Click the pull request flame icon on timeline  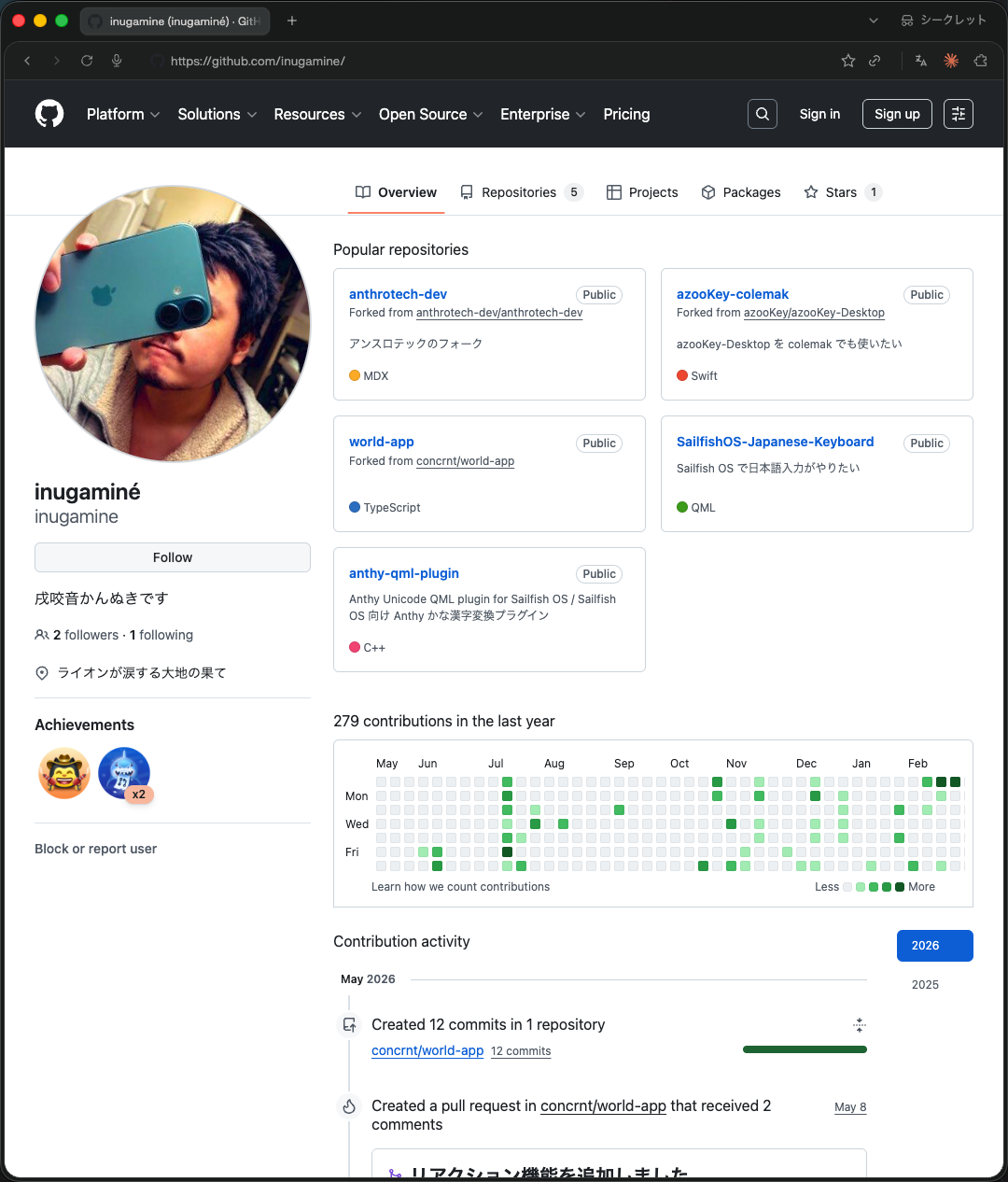click(x=349, y=1106)
